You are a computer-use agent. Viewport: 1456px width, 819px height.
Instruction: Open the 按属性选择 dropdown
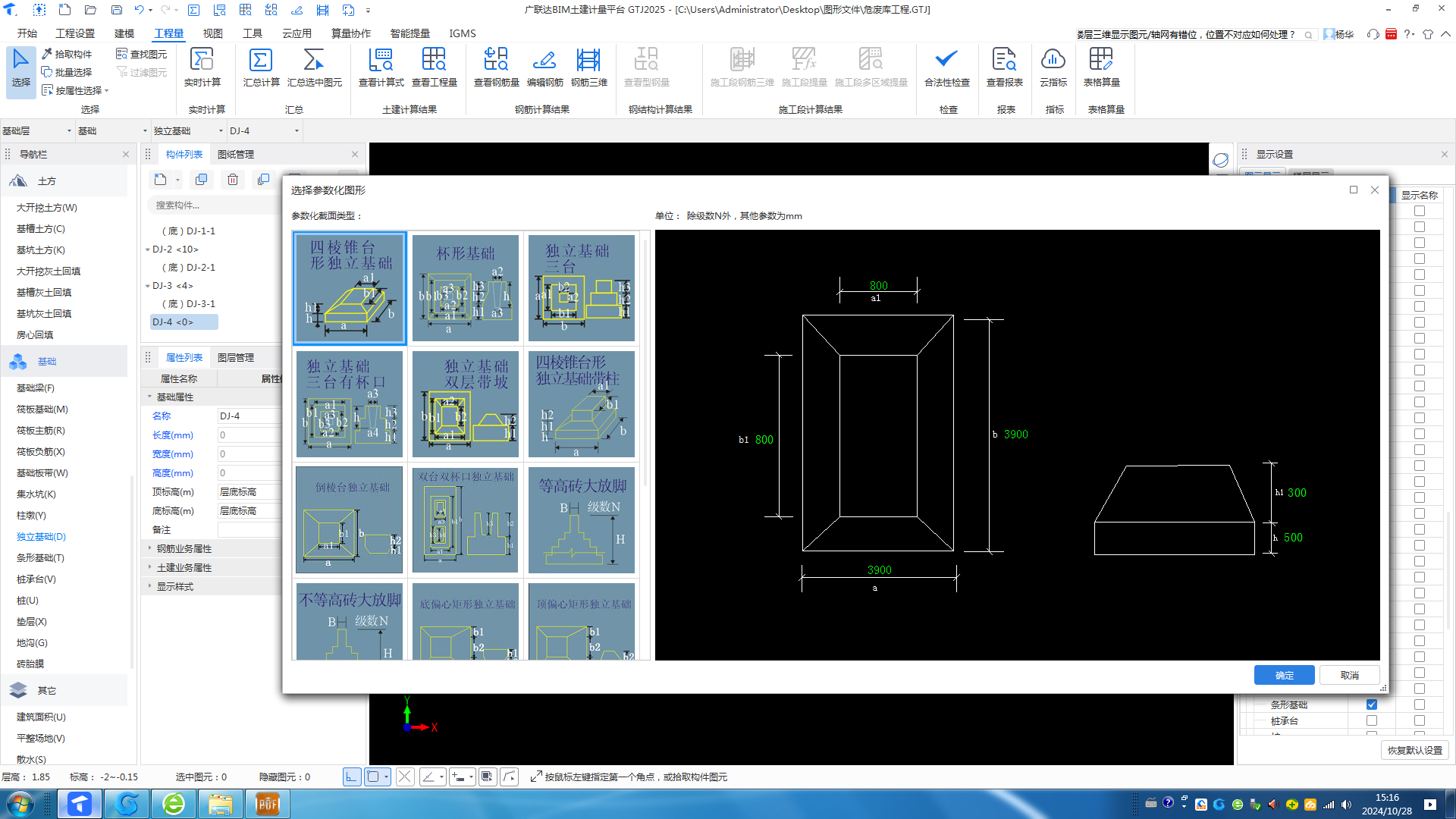point(75,90)
